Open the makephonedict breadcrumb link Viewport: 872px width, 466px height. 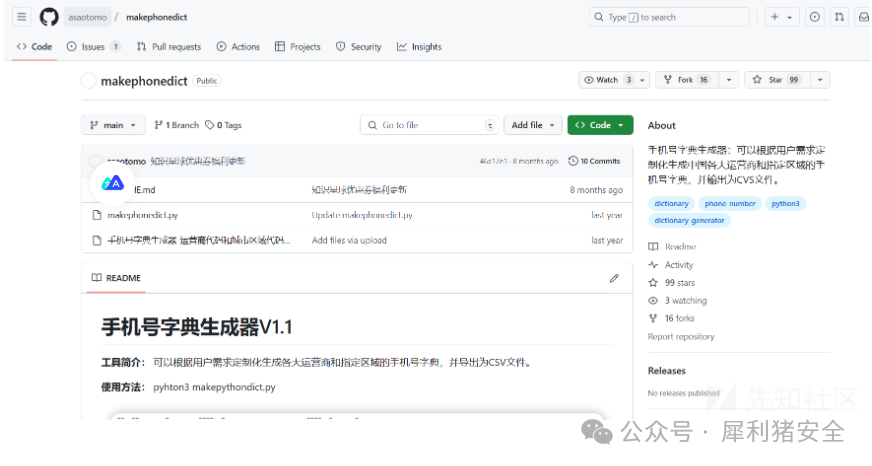(x=156, y=17)
